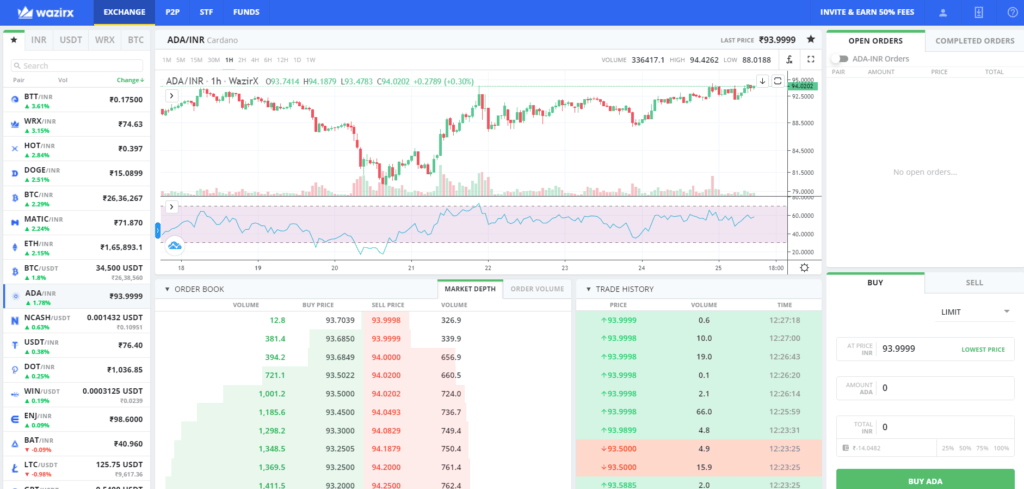Go to the P2P section

point(172,12)
